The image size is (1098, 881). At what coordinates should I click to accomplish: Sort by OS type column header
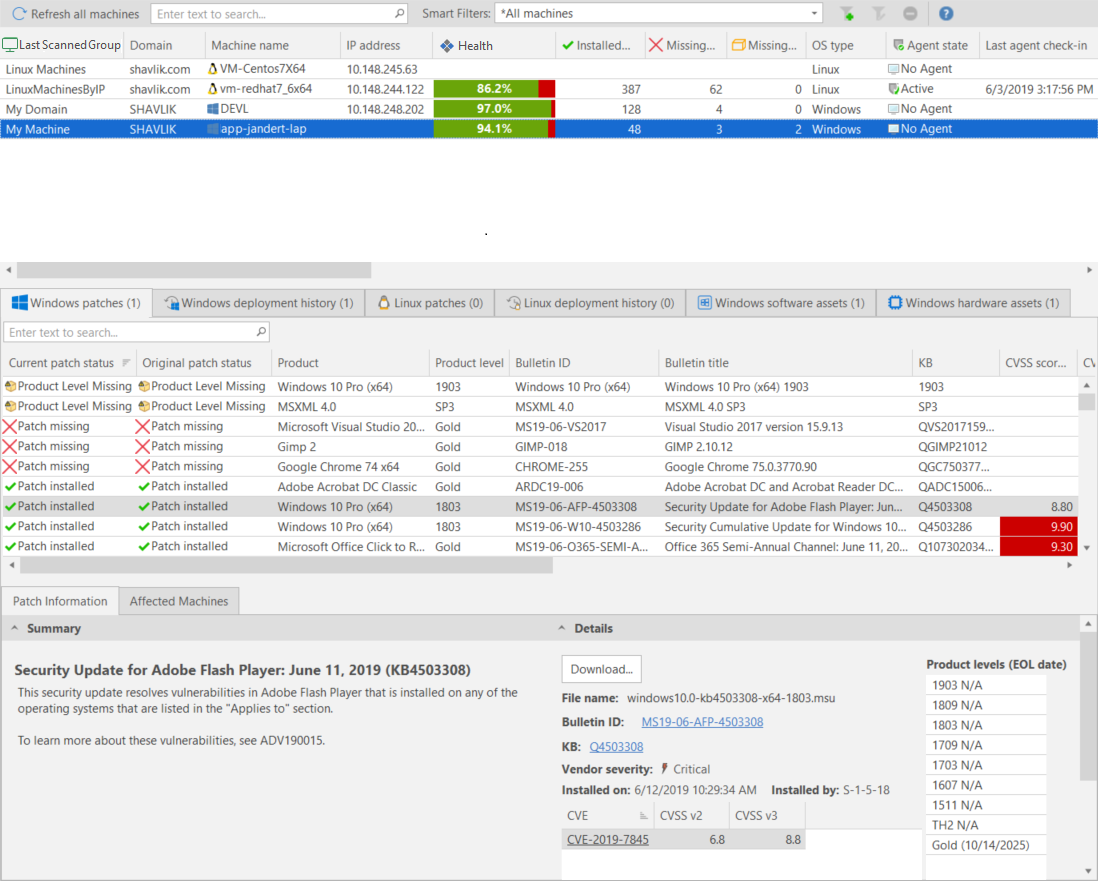click(845, 46)
